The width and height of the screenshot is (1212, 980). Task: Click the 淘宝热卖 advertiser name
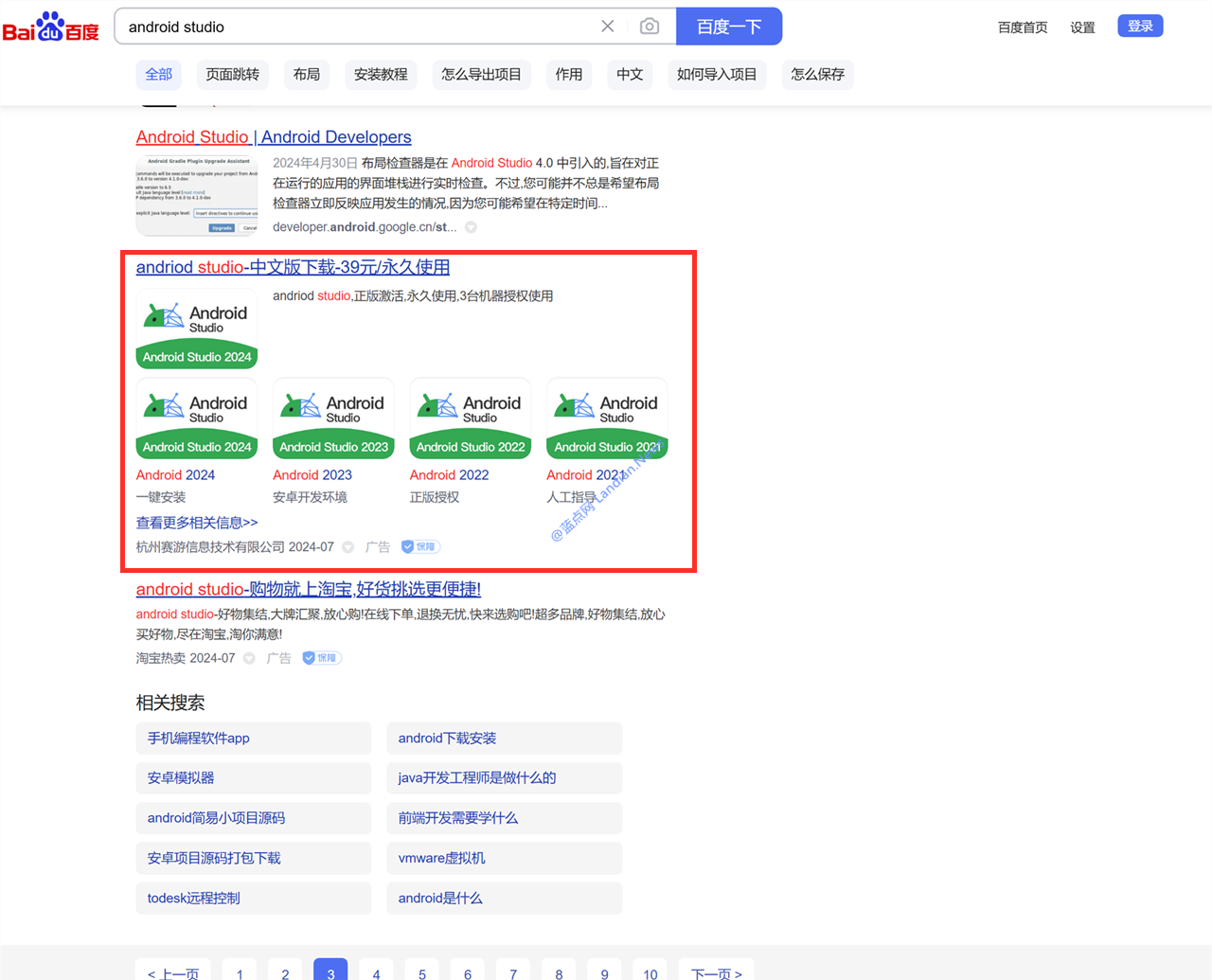coord(161,658)
